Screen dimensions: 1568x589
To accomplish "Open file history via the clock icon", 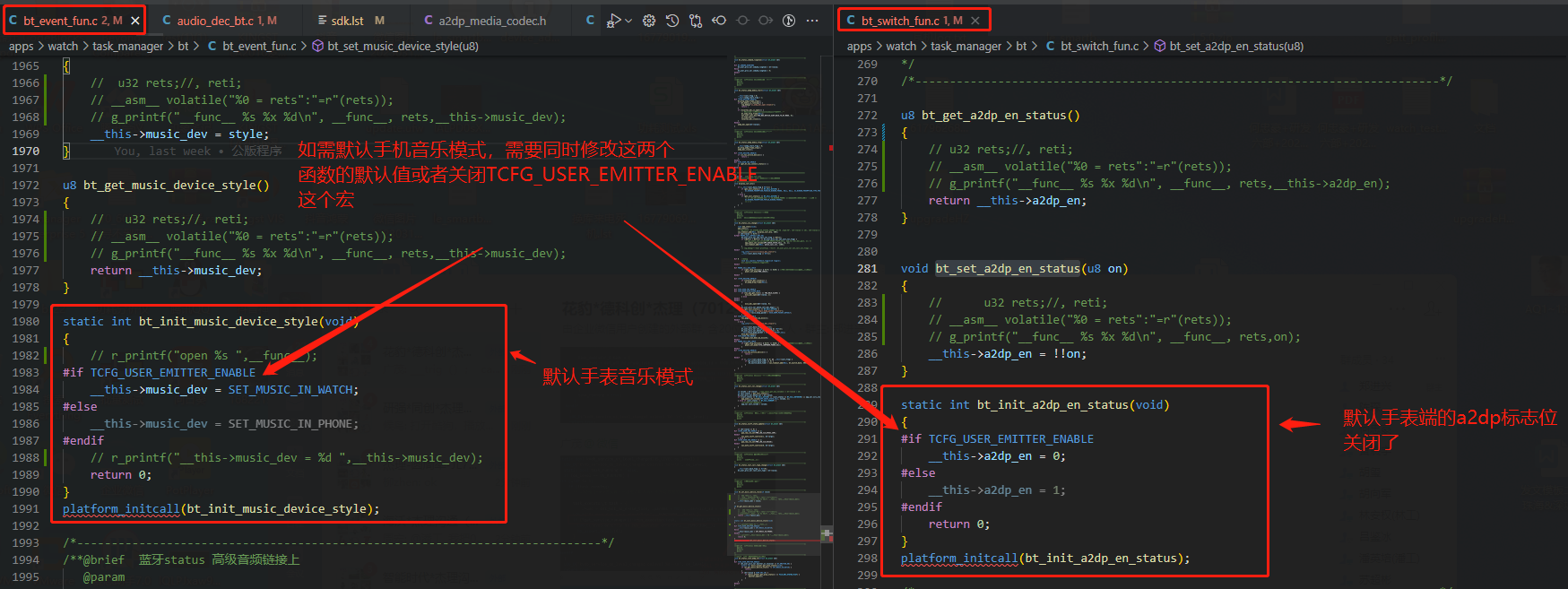I will (x=672, y=21).
